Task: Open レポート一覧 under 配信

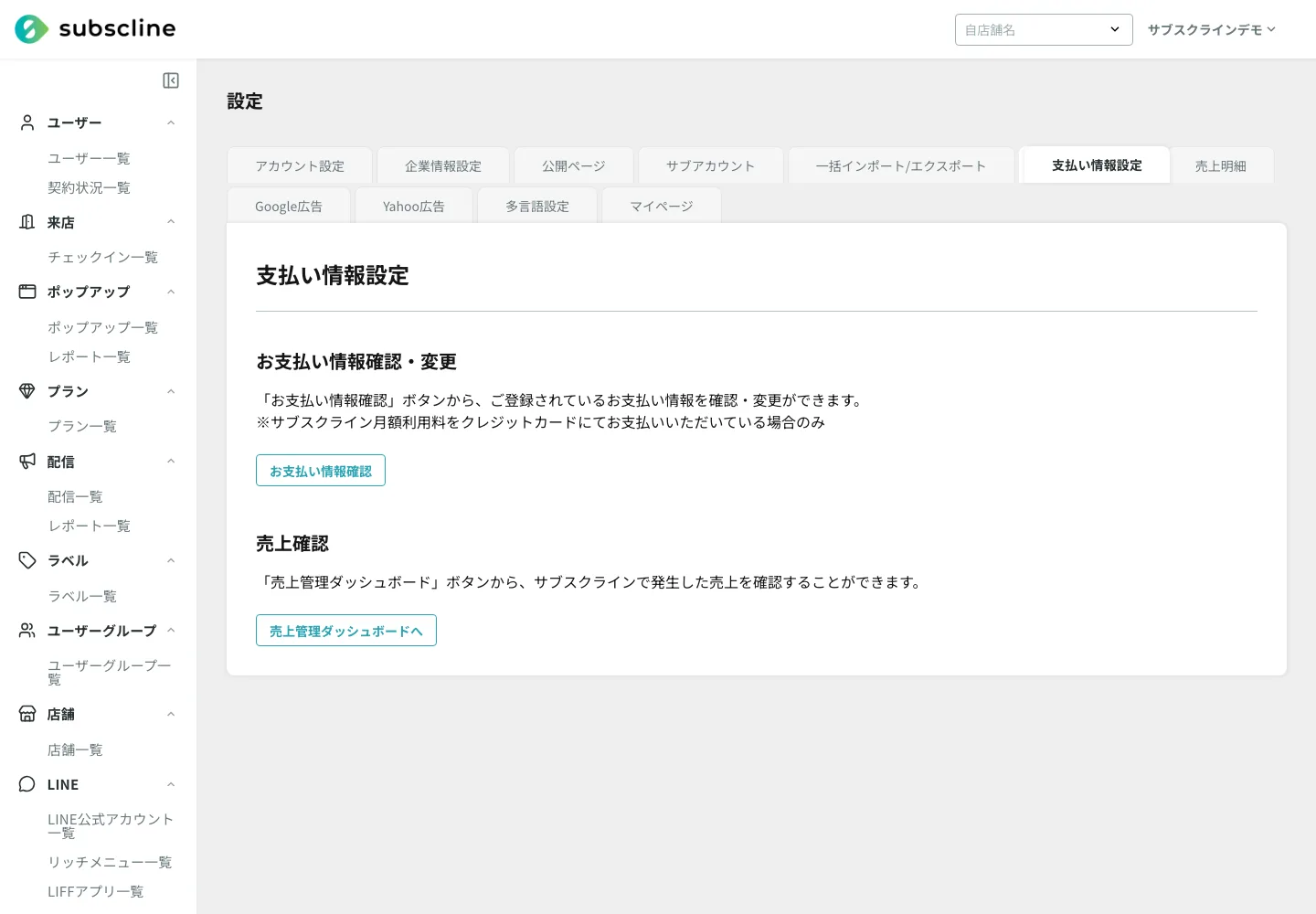Action: pyautogui.click(x=89, y=526)
